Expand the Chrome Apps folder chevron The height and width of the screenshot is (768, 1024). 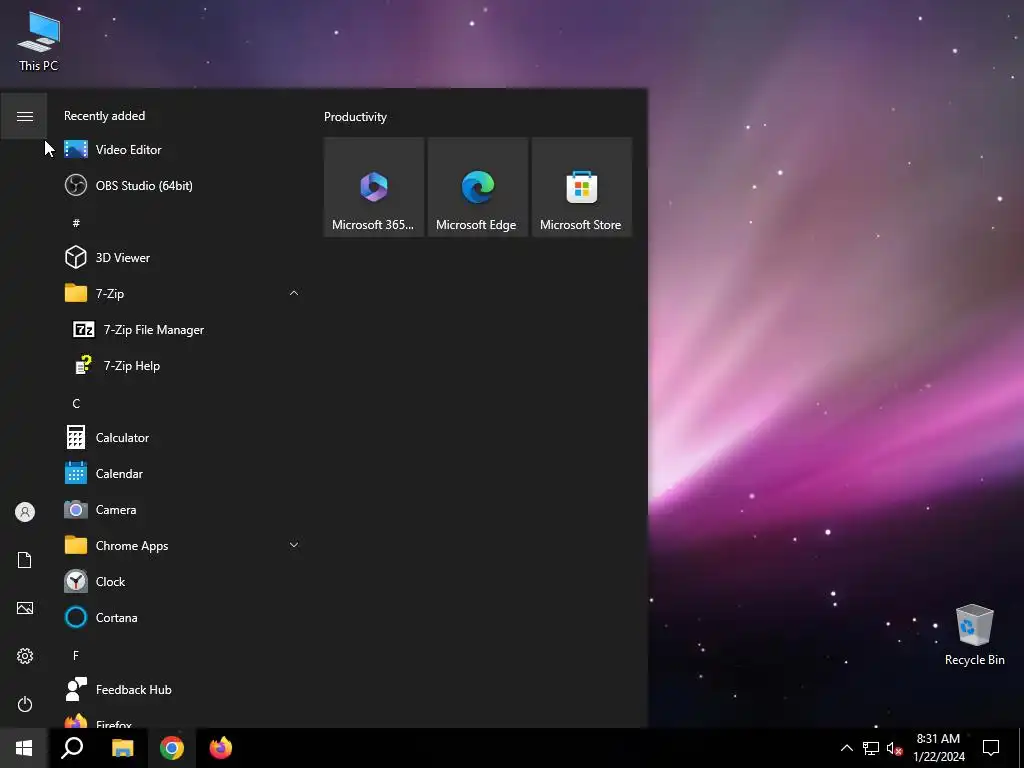(x=294, y=545)
